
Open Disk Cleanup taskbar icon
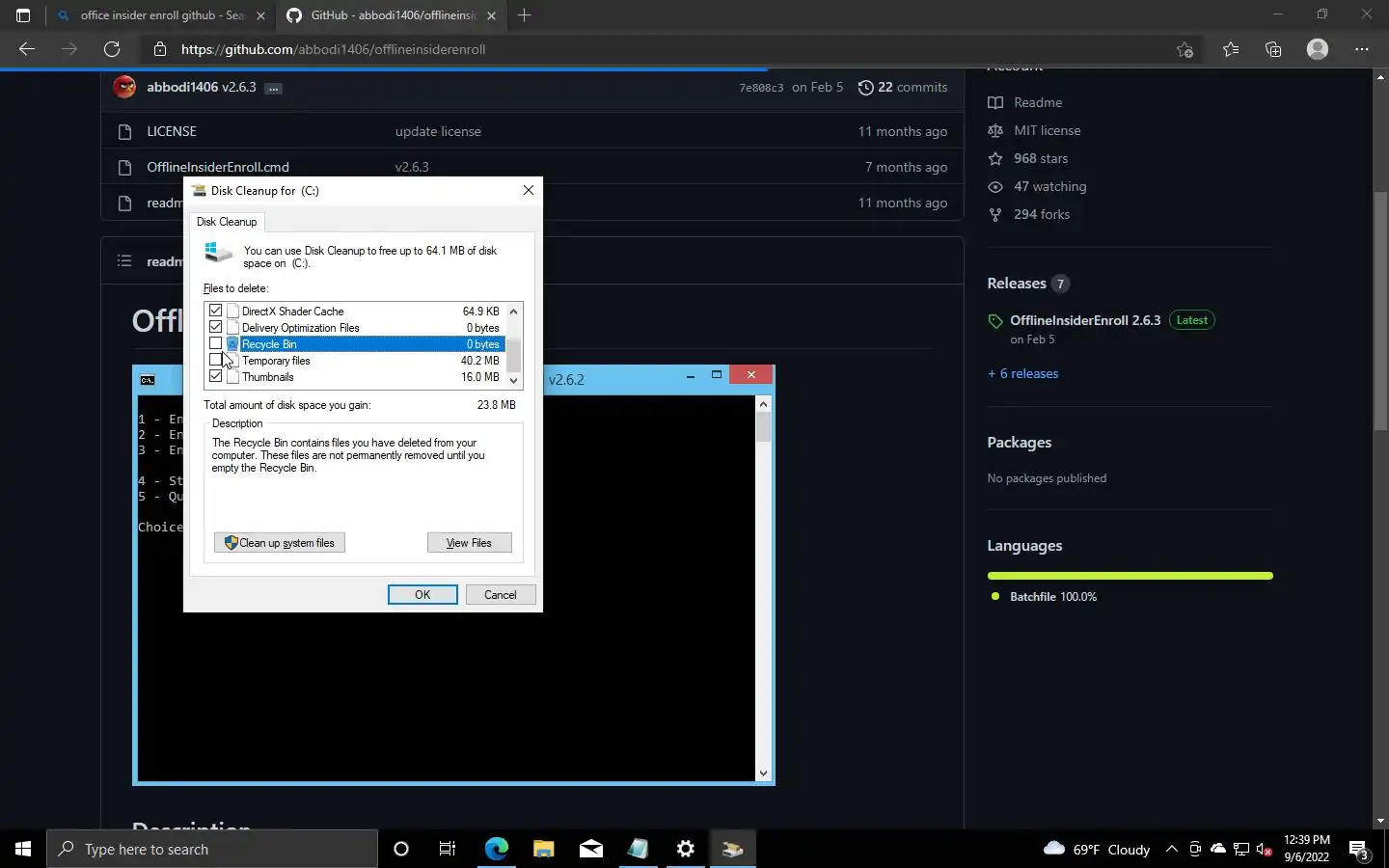pos(732,849)
